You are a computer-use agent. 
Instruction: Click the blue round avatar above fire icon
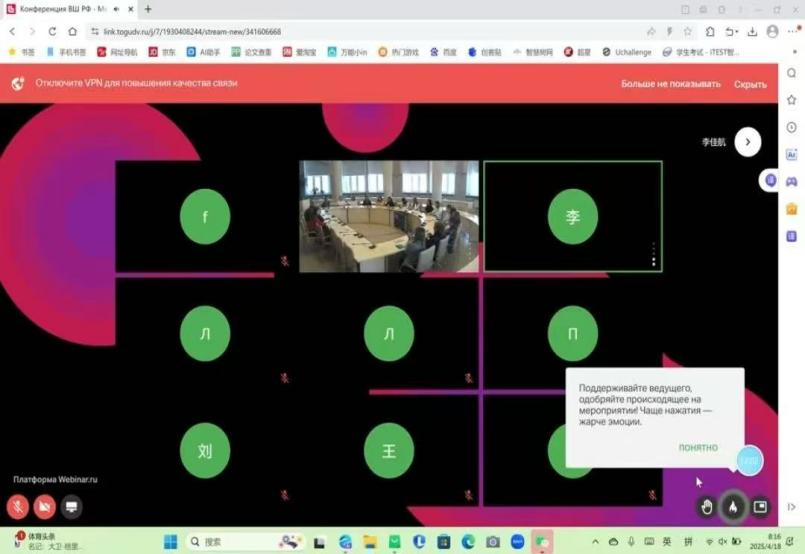point(750,460)
